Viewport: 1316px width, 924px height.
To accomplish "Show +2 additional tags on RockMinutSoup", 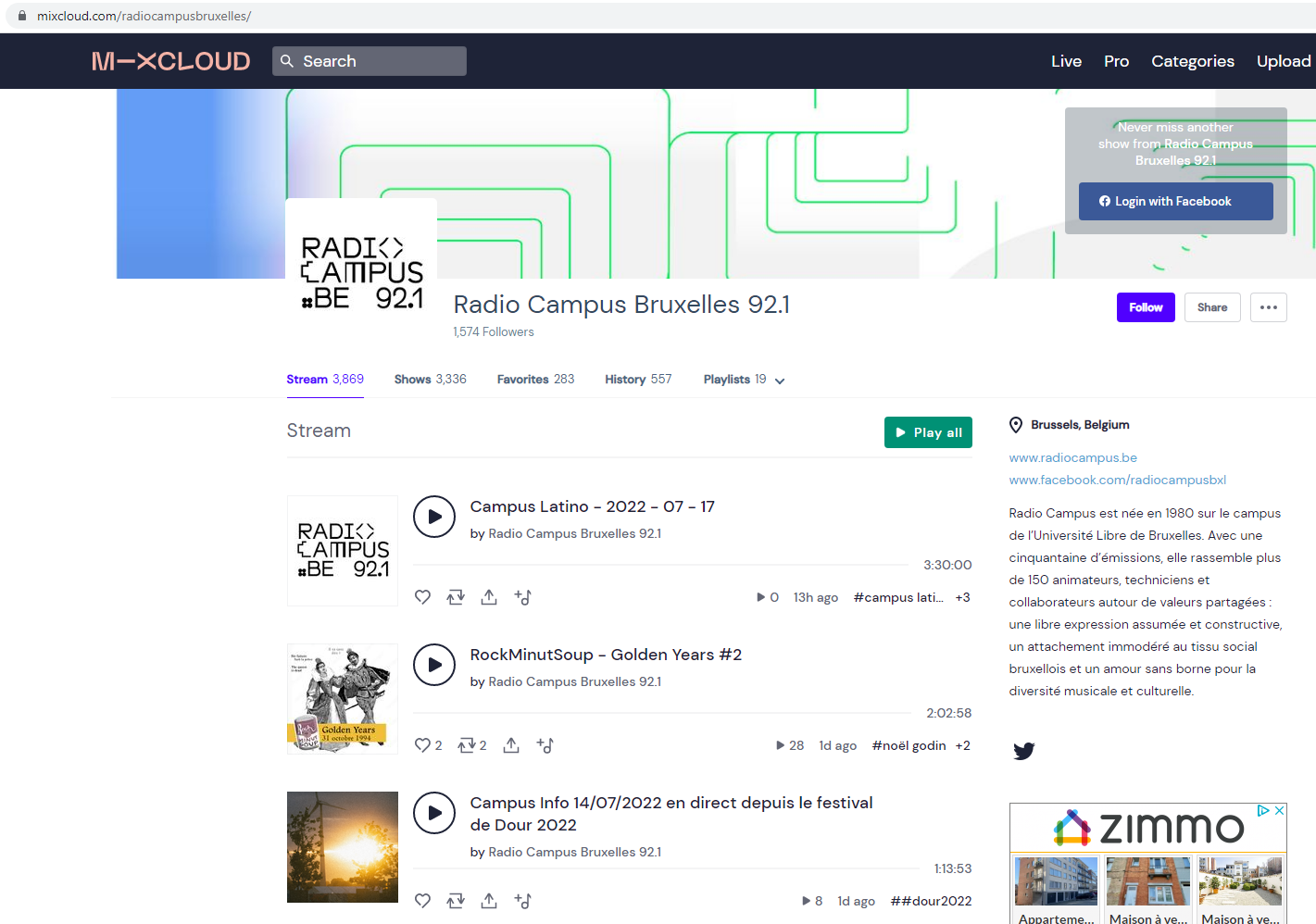I will click(x=962, y=745).
